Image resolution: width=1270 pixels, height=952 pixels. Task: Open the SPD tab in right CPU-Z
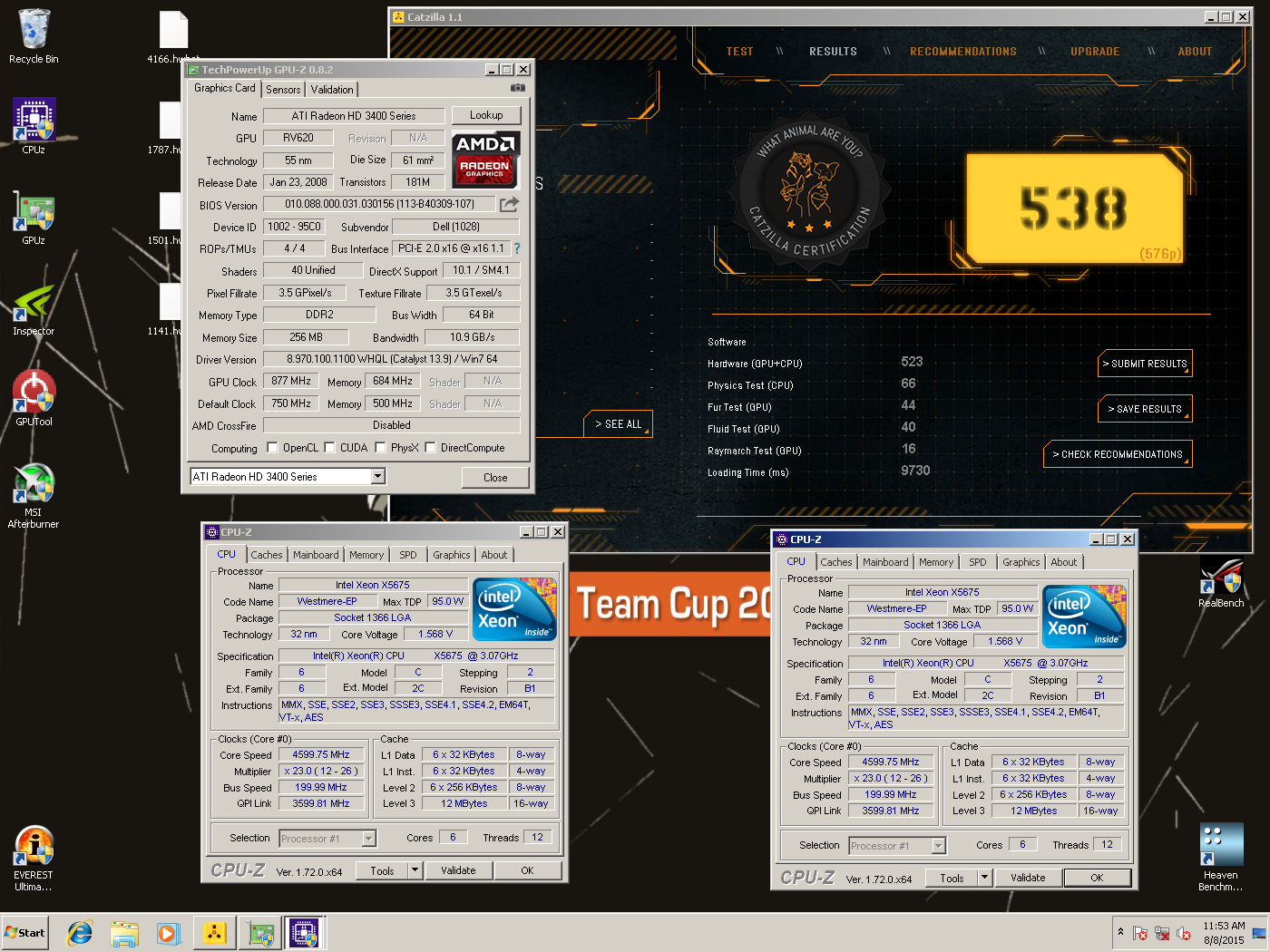click(x=978, y=562)
